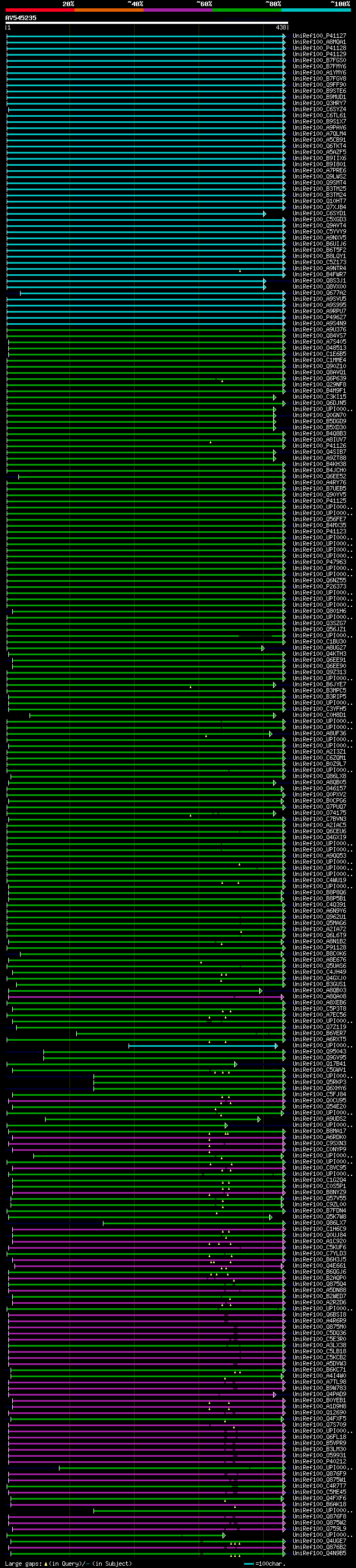This screenshot has height=1568, width=356.
Task: Select hit label UniRef100_C6SYD1
Action: tap(319, 214)
